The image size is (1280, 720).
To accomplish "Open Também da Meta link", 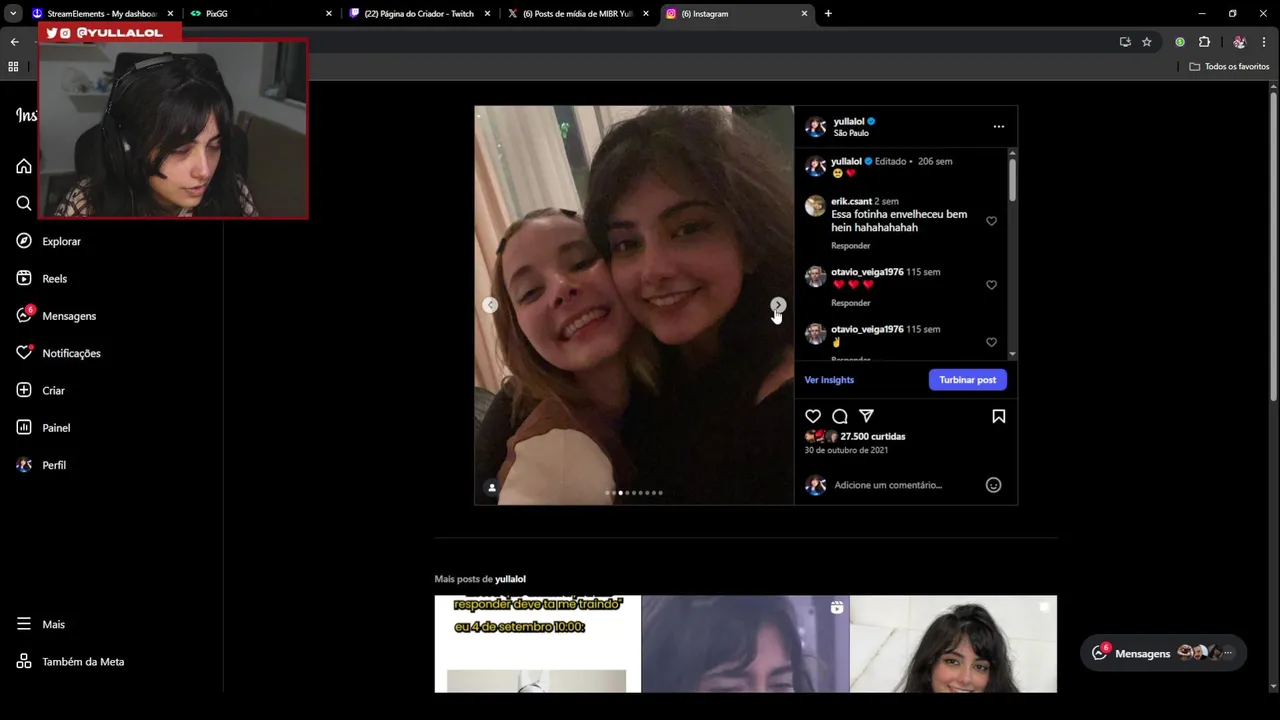I will (x=70, y=661).
